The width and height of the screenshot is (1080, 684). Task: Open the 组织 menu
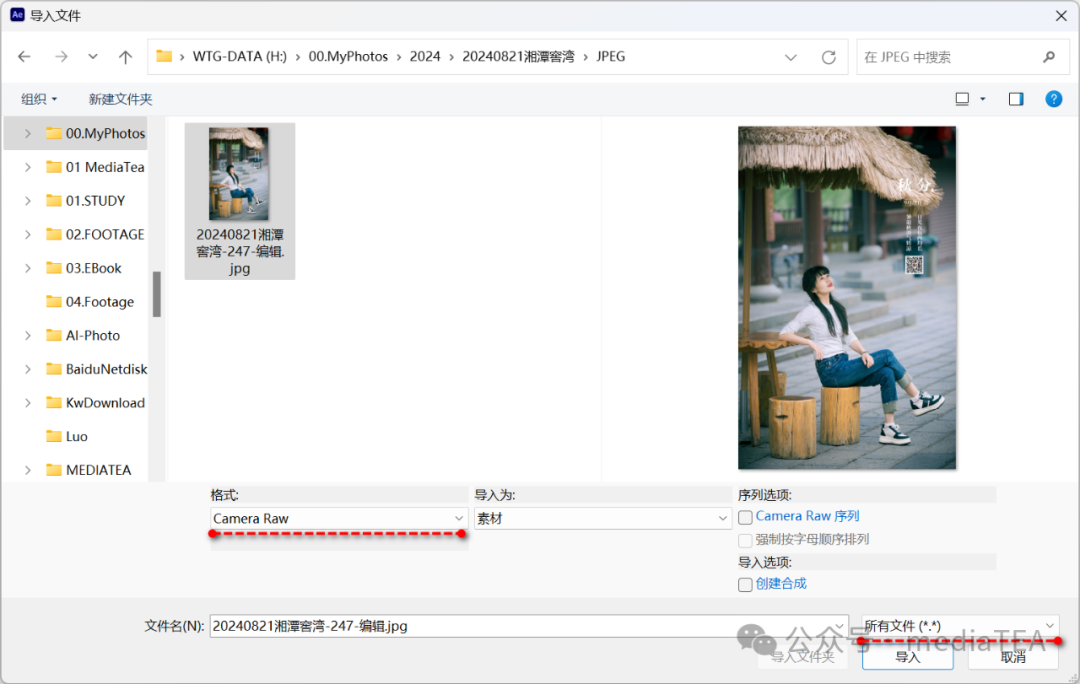click(39, 99)
